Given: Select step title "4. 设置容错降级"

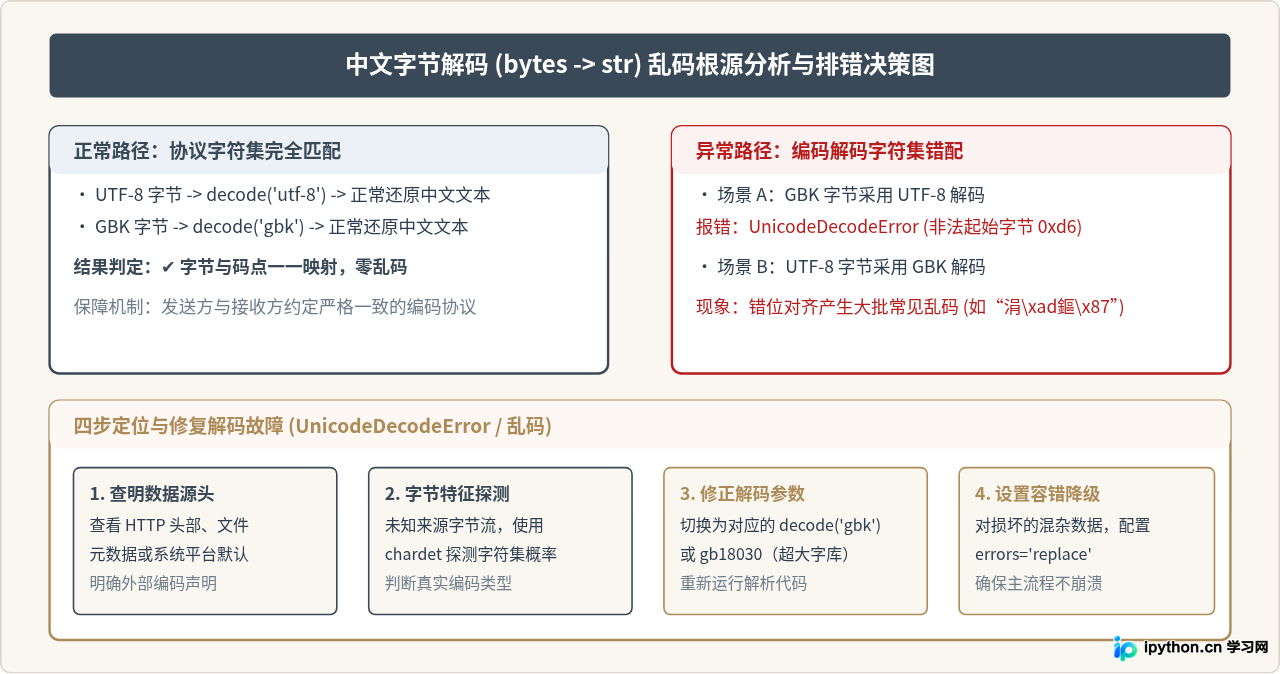Looking at the screenshot, I should tap(1037, 494).
